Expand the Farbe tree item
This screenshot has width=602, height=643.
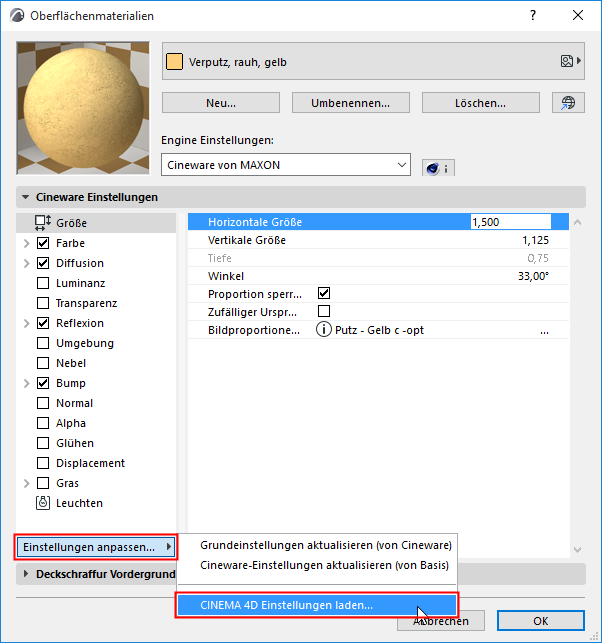[27, 243]
